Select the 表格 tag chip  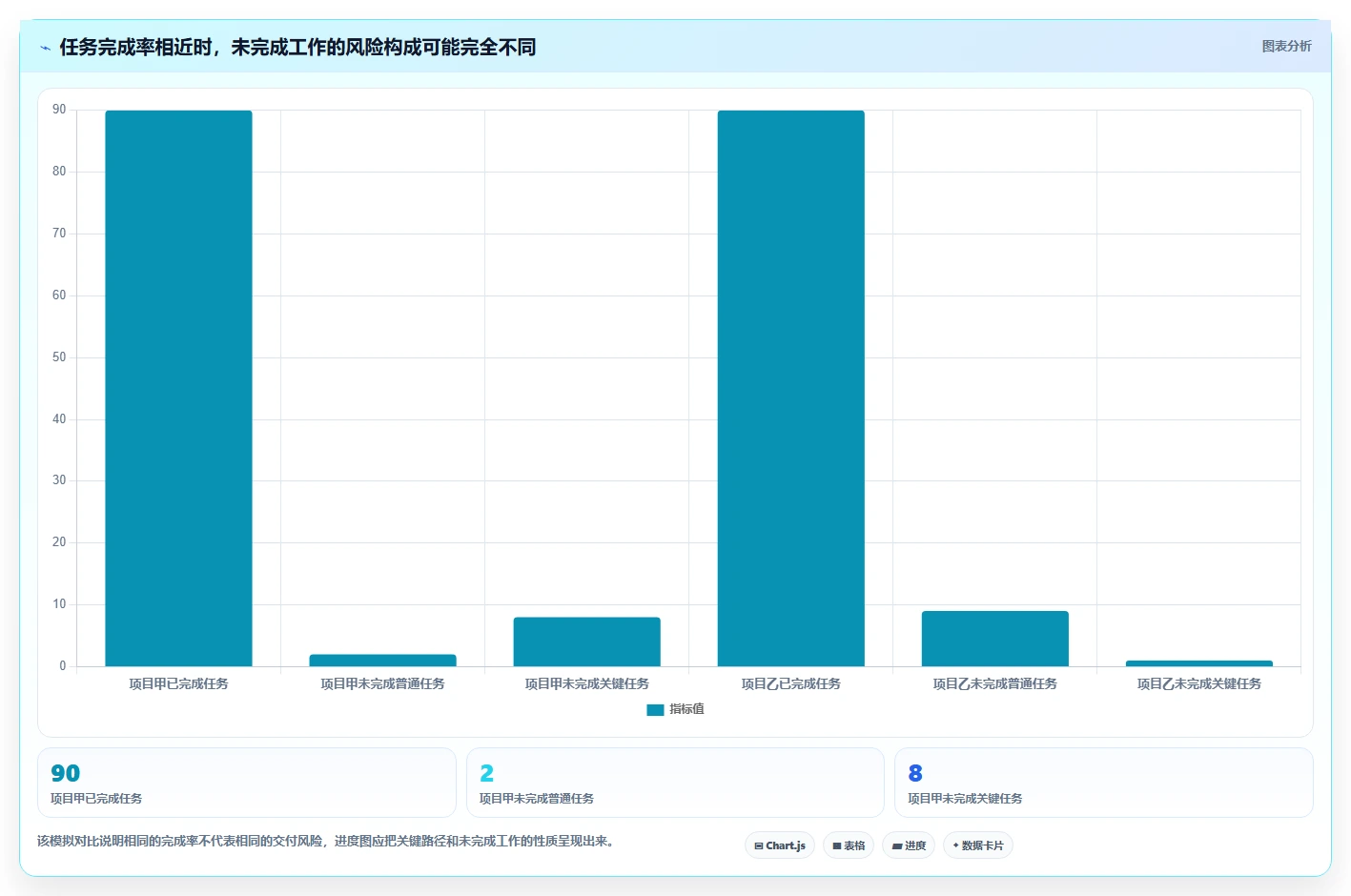pyautogui.click(x=849, y=845)
